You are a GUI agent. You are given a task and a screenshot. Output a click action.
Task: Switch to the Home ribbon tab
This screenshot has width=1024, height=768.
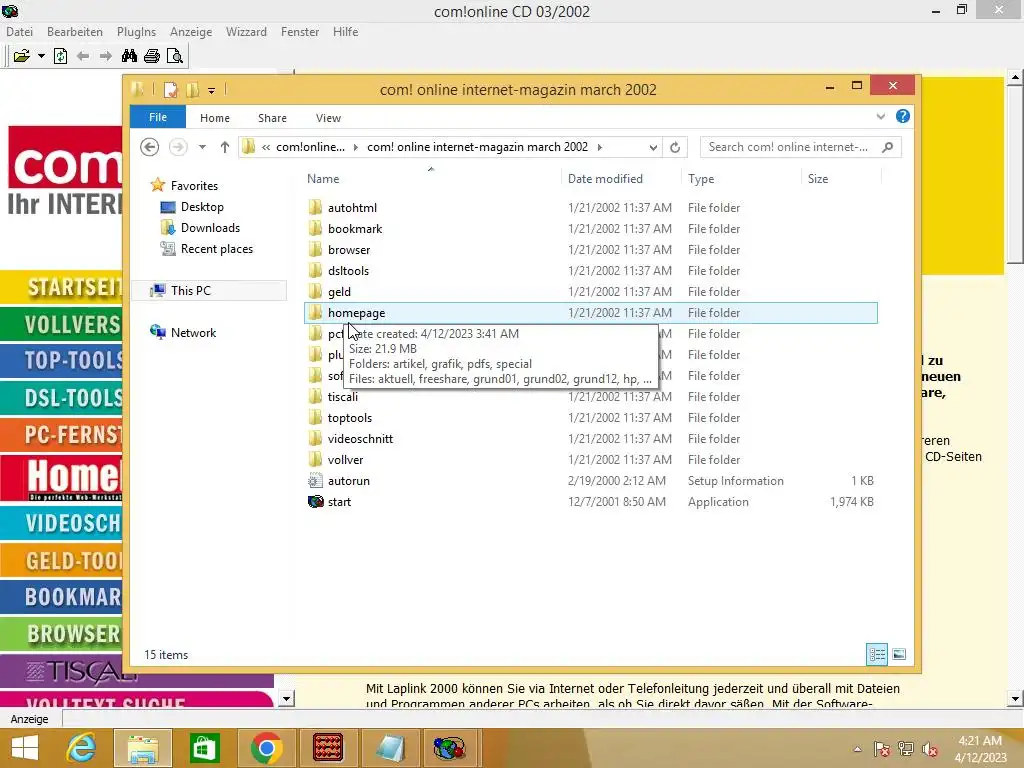[215, 118]
